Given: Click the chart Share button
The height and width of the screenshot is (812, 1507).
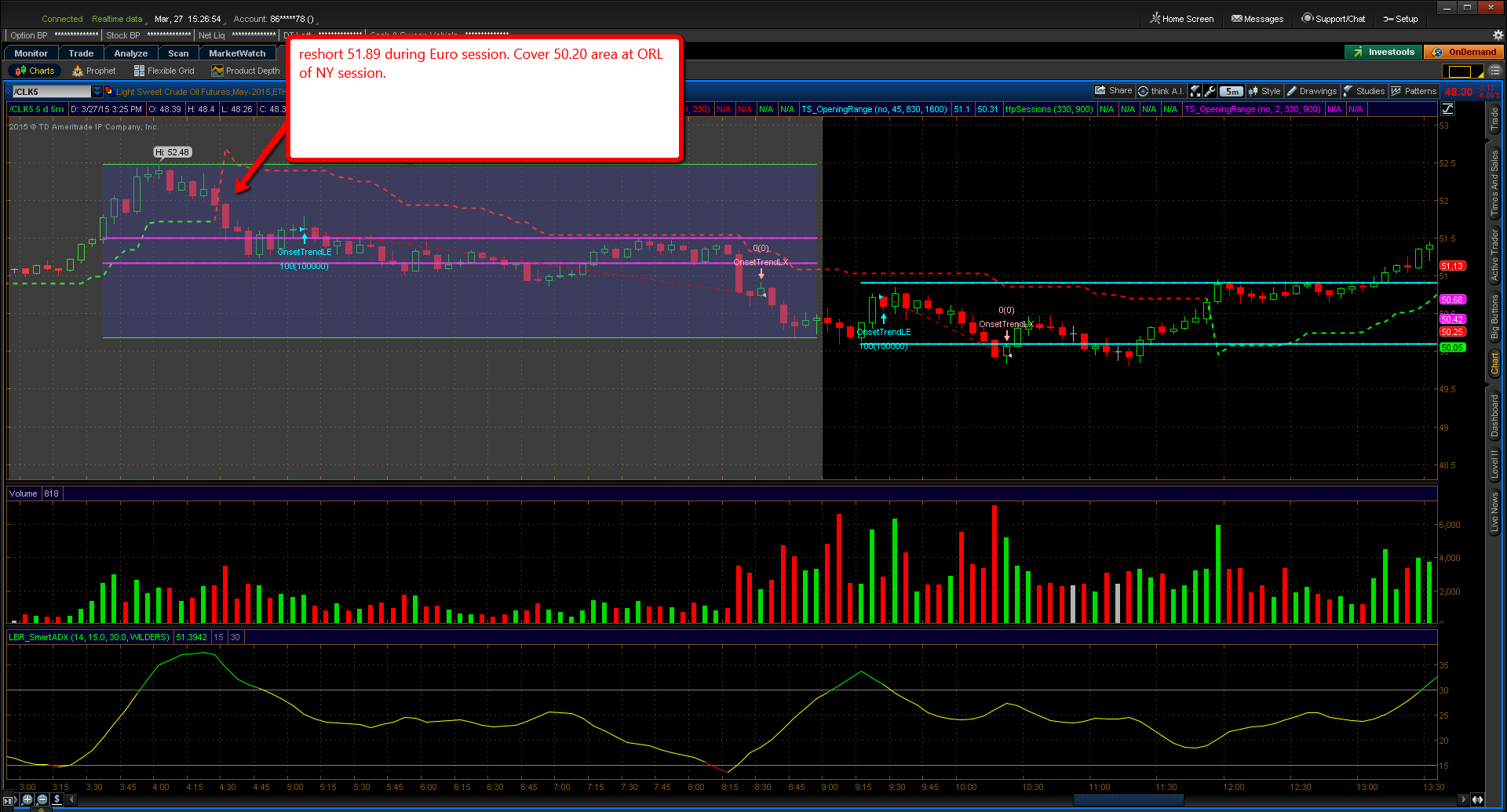Looking at the screenshot, I should tap(1114, 91).
